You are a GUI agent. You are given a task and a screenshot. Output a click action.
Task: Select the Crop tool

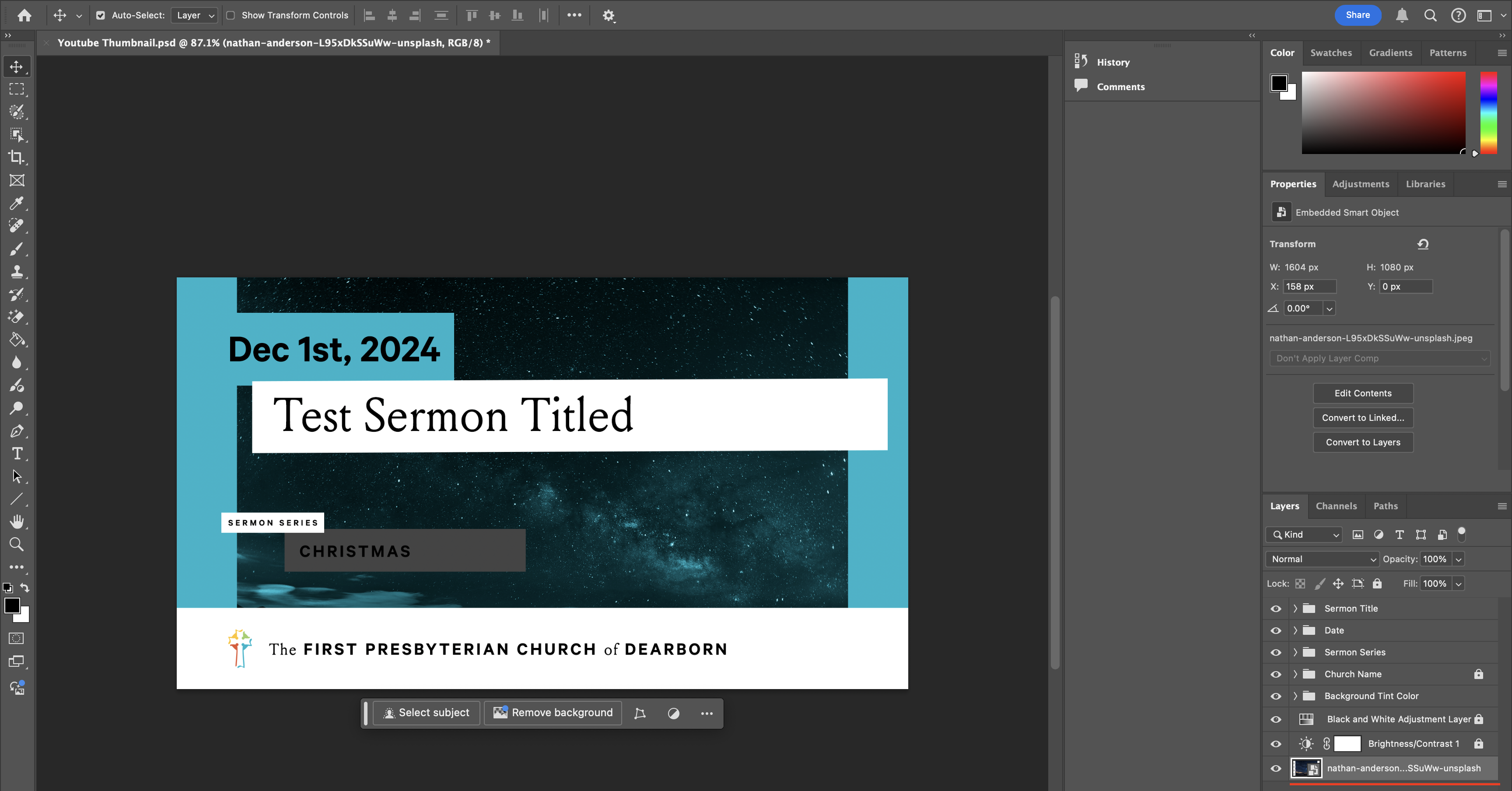click(x=17, y=157)
